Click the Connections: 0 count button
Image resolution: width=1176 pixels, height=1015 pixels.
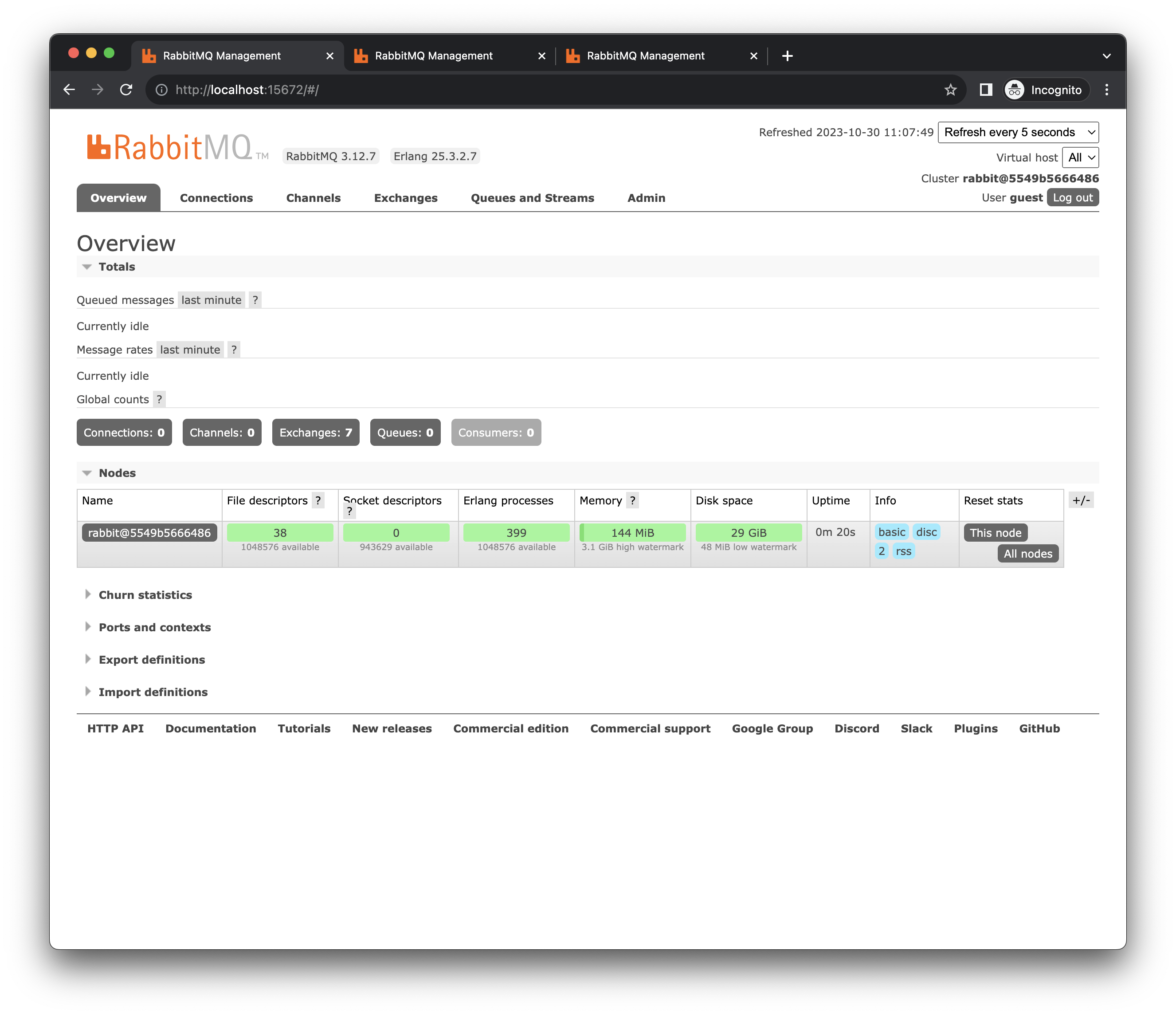(x=124, y=433)
